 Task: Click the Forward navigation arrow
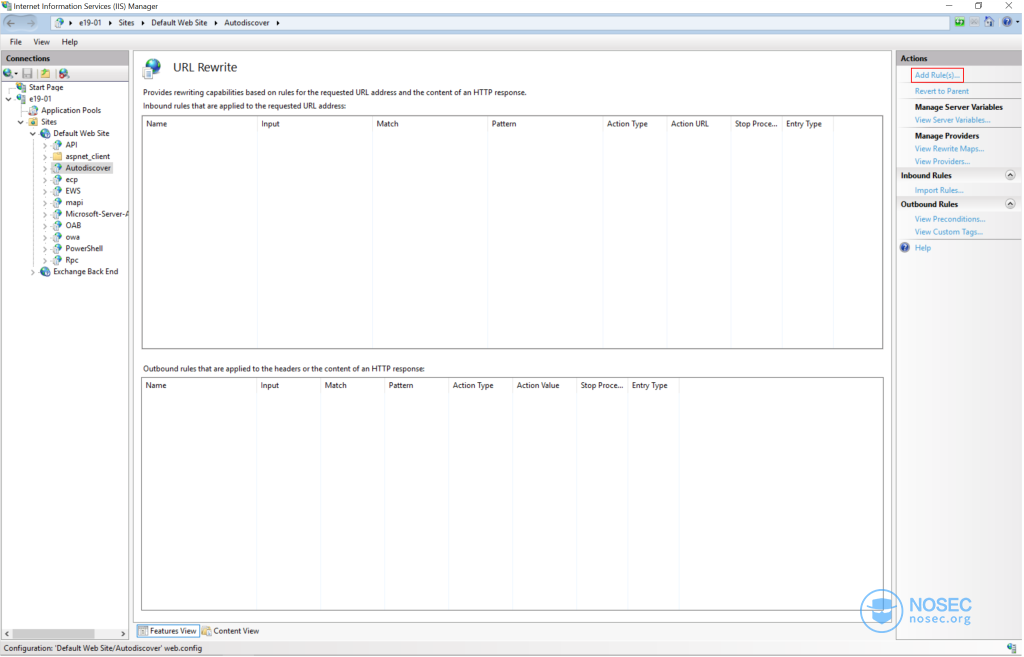tap(30, 23)
